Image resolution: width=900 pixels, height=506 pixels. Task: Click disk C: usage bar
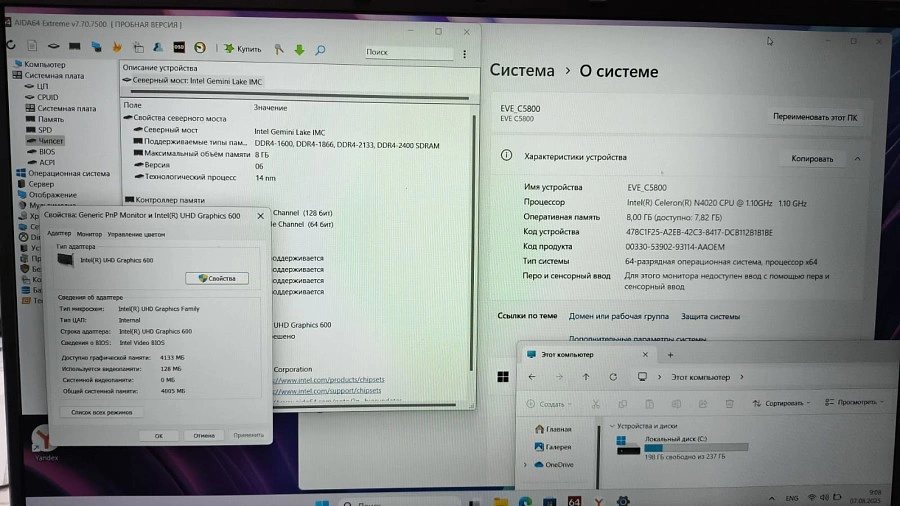(x=696, y=447)
